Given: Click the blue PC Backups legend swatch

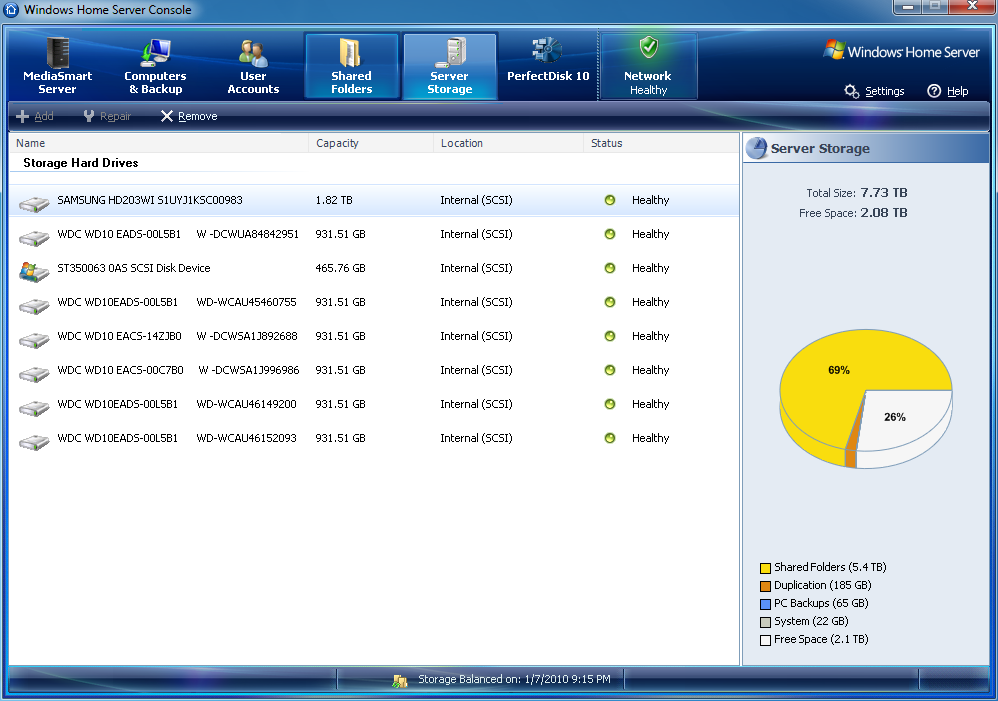Looking at the screenshot, I should click(x=765, y=604).
